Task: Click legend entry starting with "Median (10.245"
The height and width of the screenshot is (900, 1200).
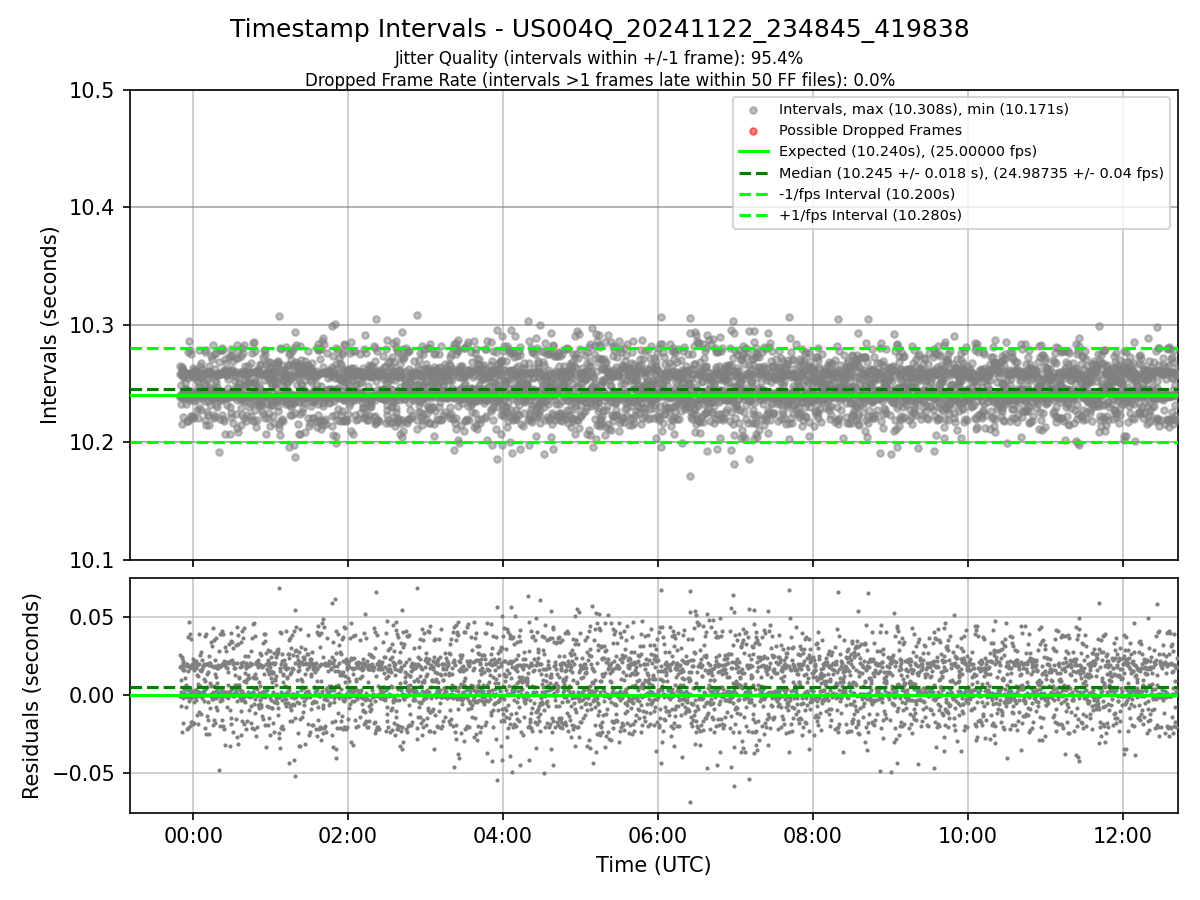Action: tap(971, 173)
